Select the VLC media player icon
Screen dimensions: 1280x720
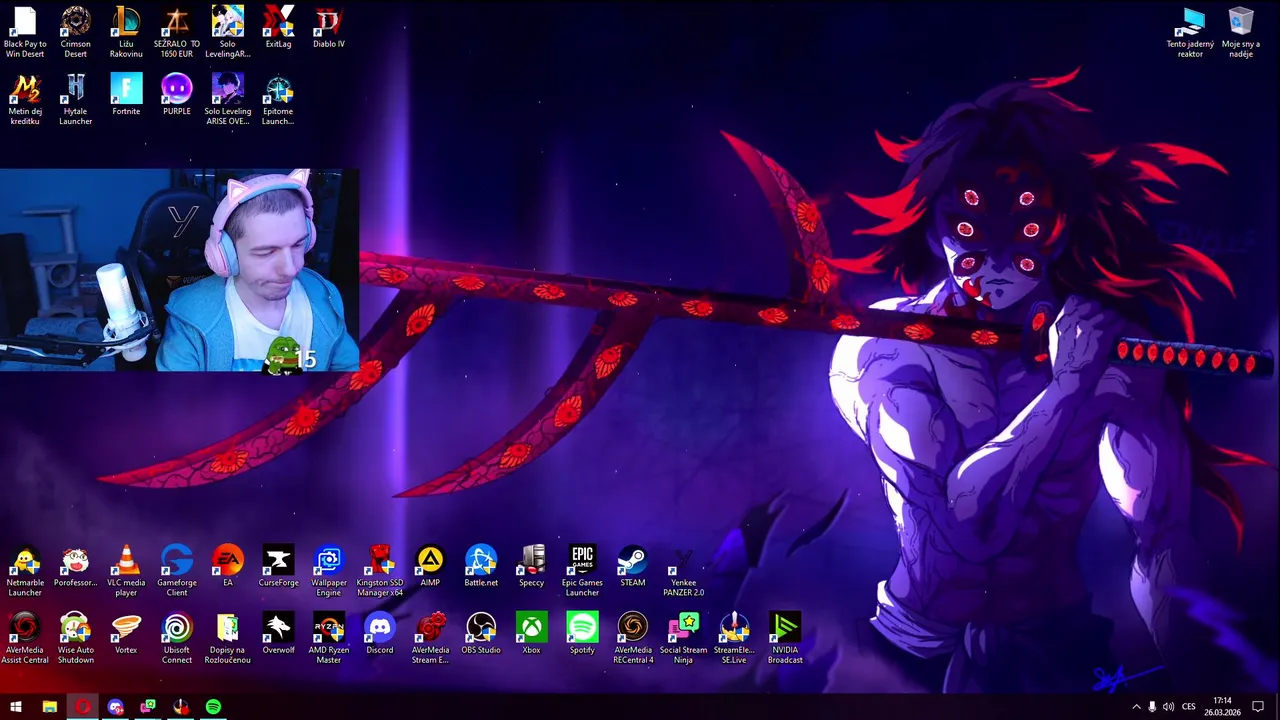126,571
